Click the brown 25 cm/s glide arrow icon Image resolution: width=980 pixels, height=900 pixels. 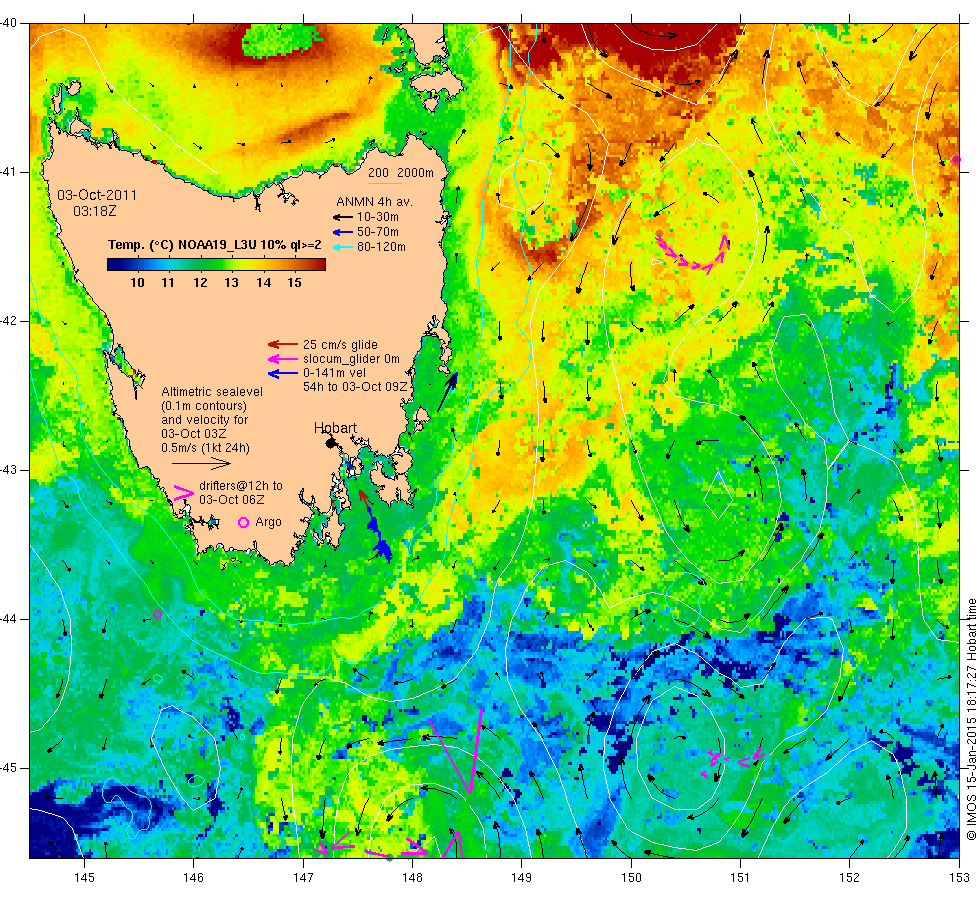(x=282, y=344)
